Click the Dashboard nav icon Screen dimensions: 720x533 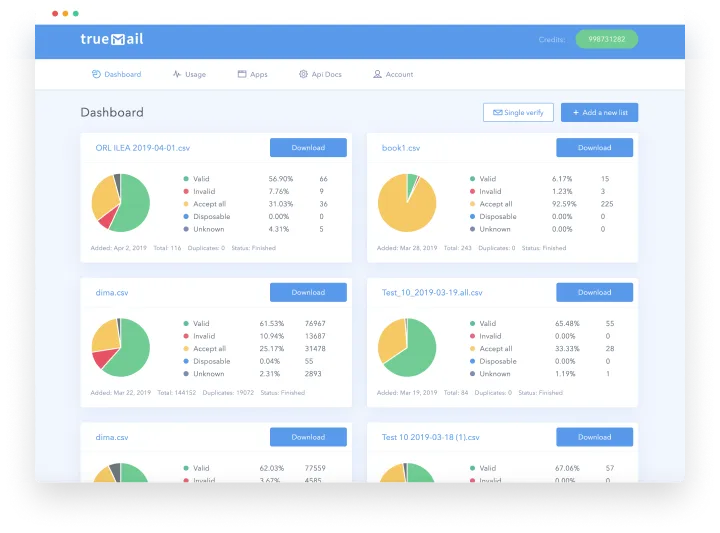[96, 74]
